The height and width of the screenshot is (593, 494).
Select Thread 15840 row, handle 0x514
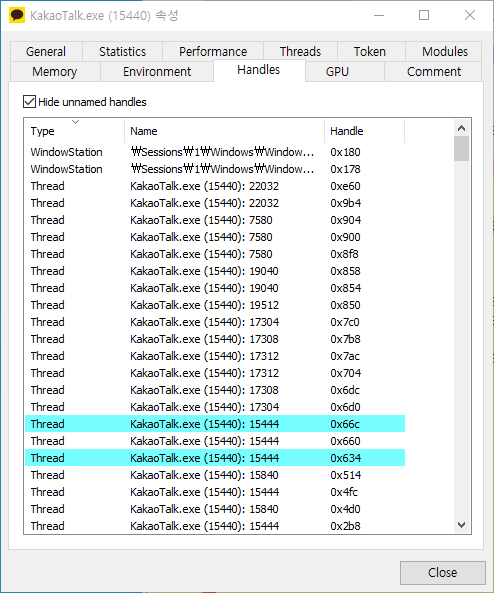click(215, 475)
